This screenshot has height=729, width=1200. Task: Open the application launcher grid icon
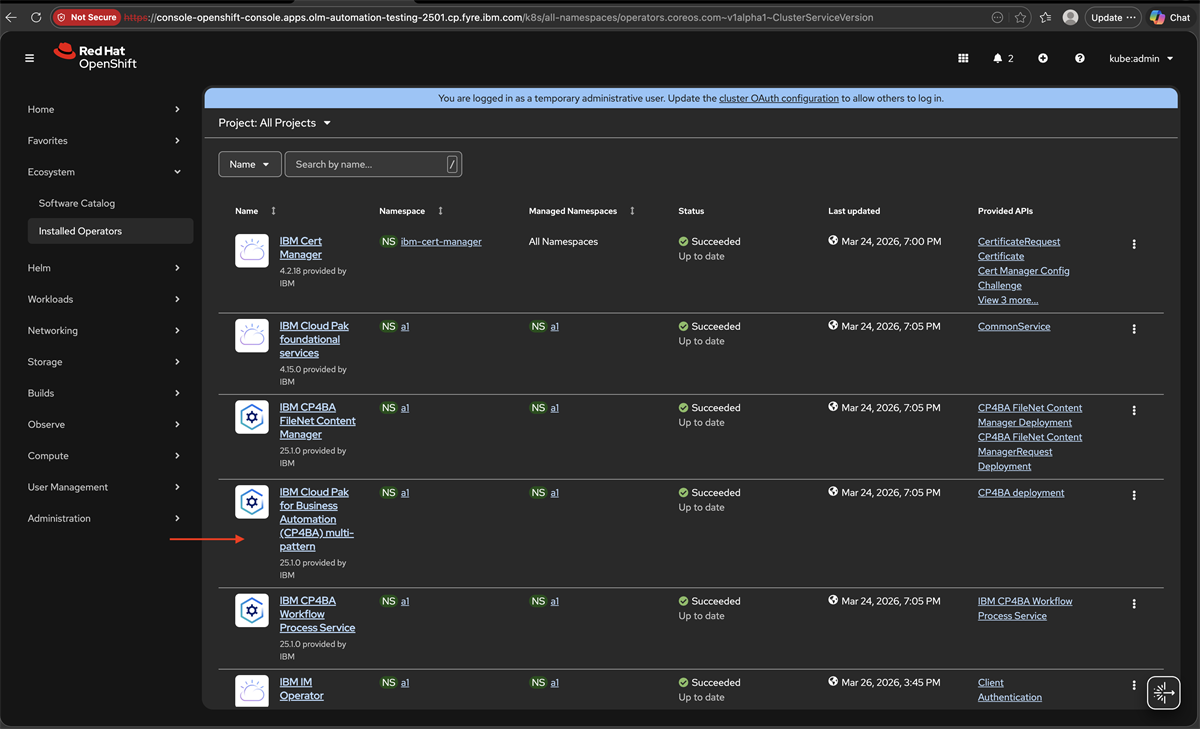click(x=963, y=58)
